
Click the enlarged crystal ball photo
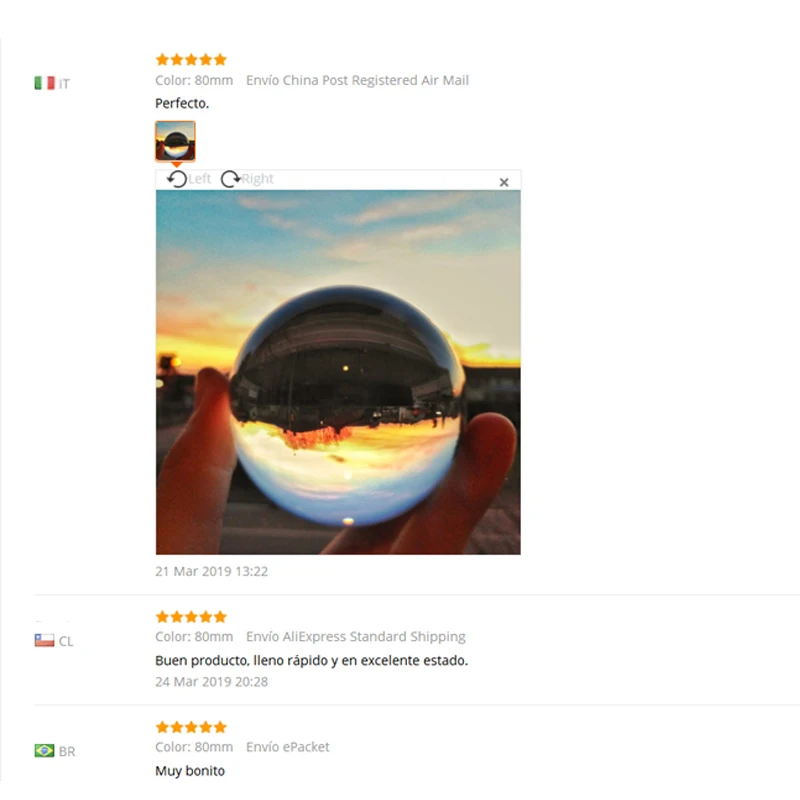[x=338, y=372]
